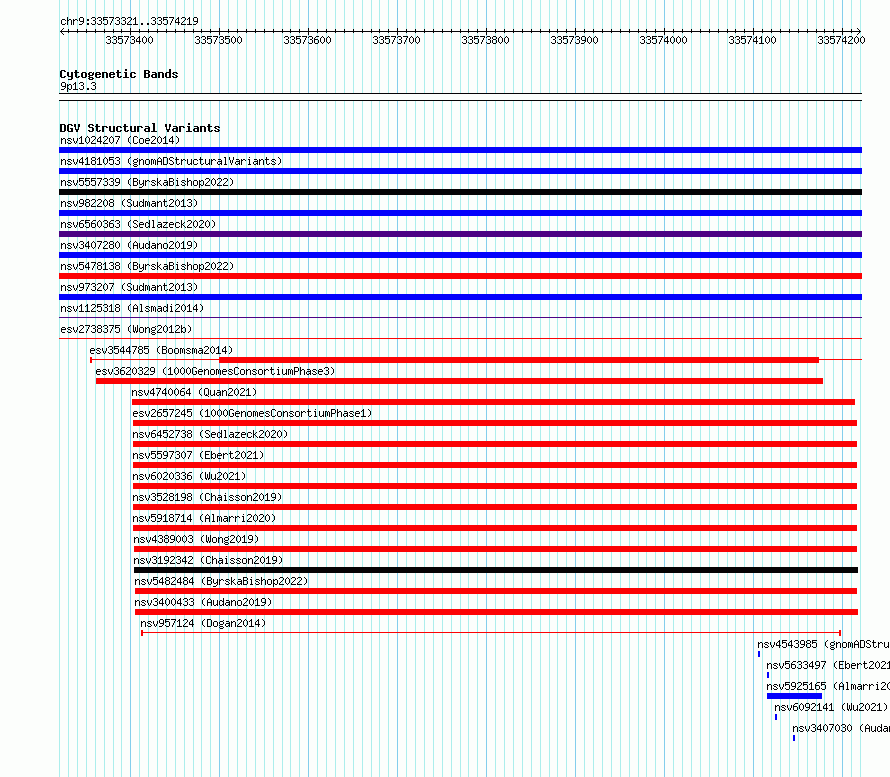This screenshot has height=777, width=890.
Task: Select nsv6092141 (Wu2021) label
Action: tap(831, 707)
